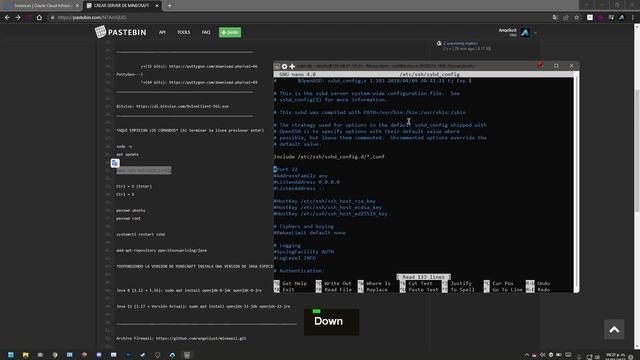
Task: Open the browser translate page icon
Action: (x=555, y=18)
